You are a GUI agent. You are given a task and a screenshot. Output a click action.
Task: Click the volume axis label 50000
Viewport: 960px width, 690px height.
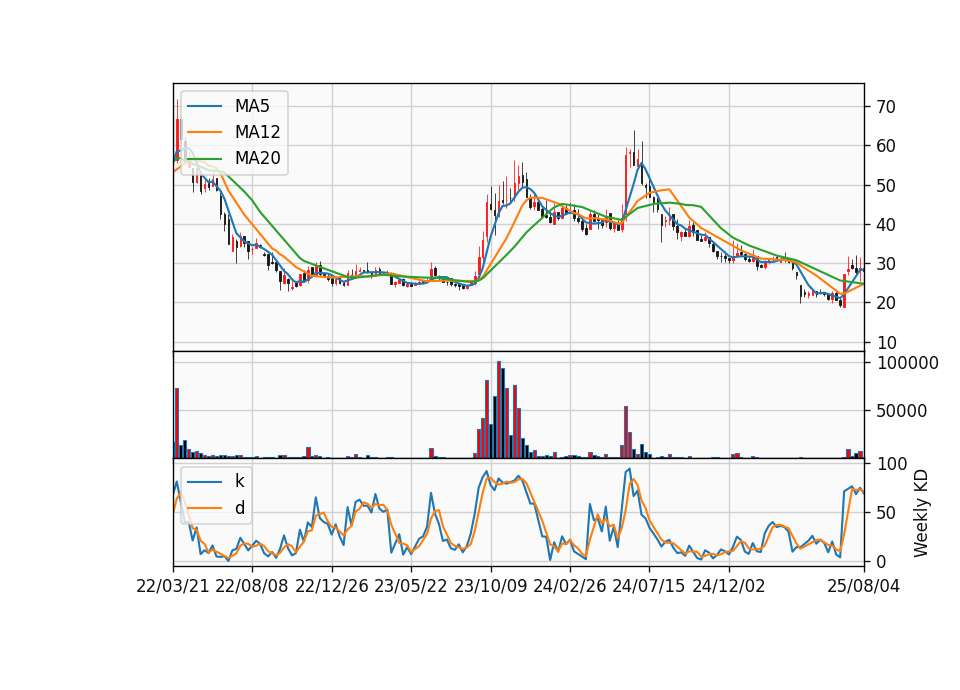pos(901,411)
